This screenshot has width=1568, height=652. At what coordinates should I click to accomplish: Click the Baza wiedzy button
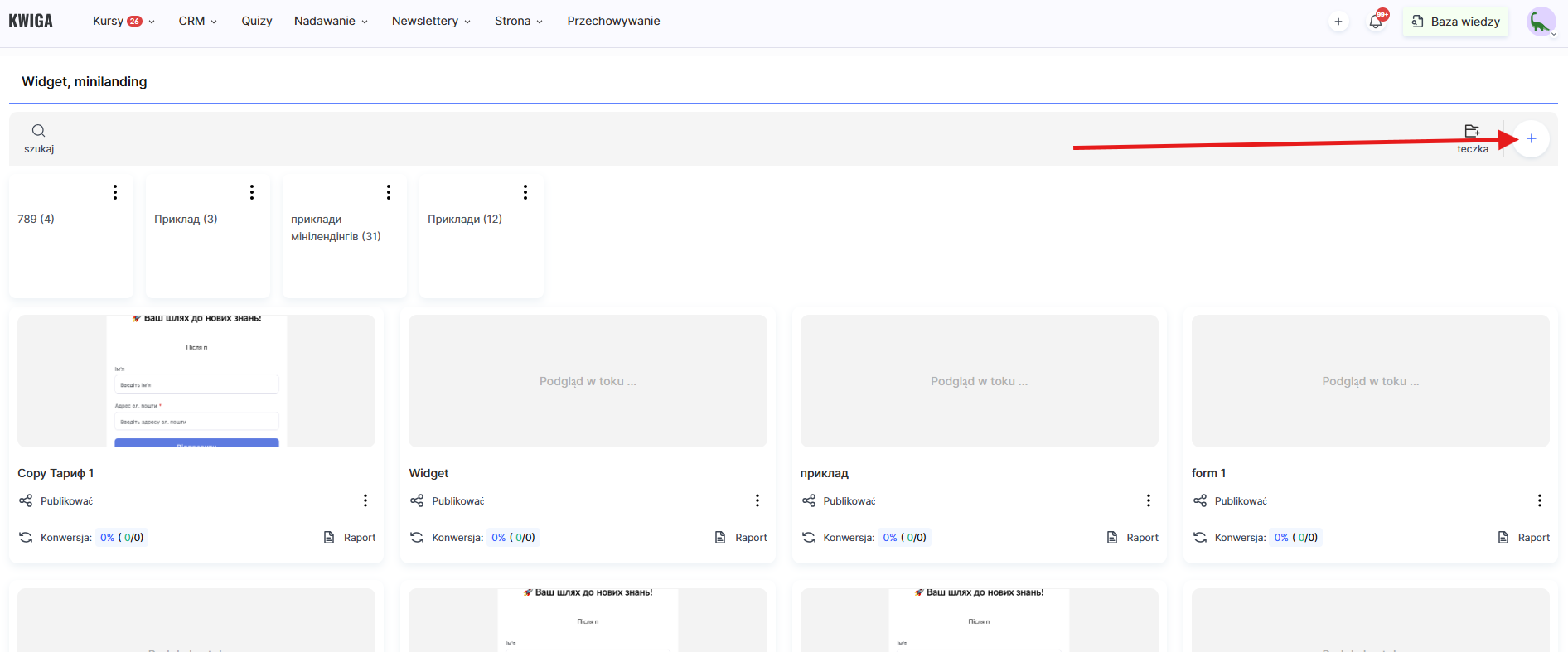click(1455, 22)
